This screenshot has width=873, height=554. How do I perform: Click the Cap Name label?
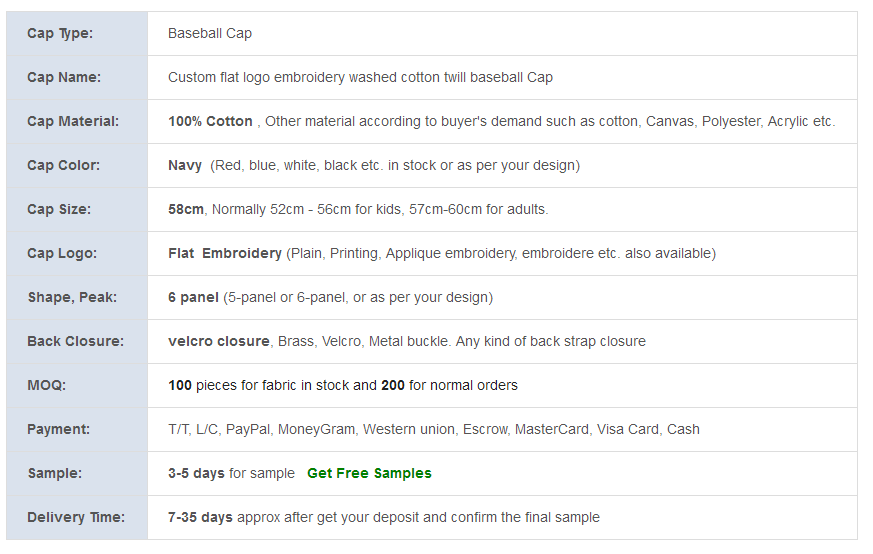(64, 77)
